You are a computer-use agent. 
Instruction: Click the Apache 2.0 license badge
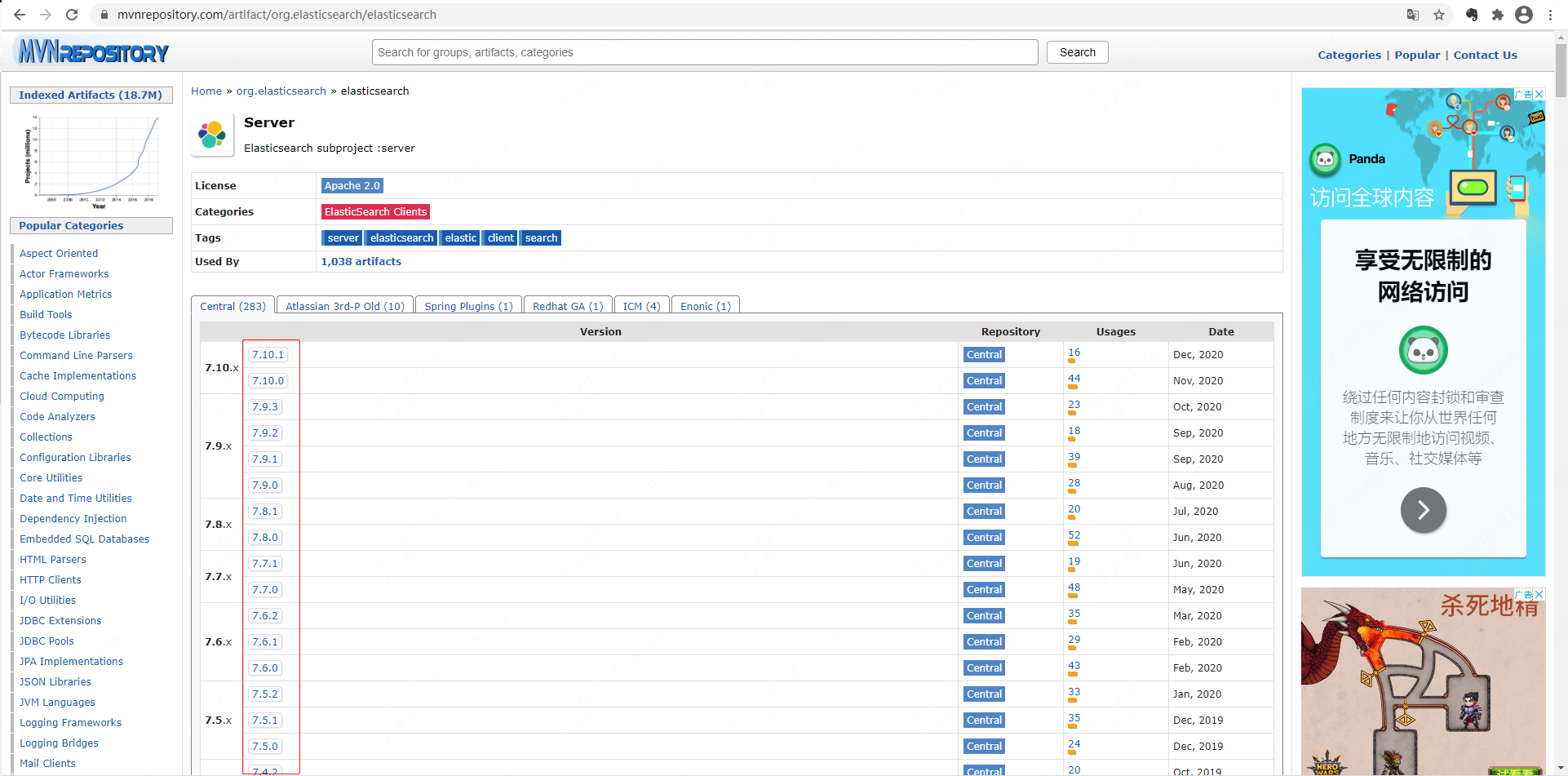tap(352, 186)
